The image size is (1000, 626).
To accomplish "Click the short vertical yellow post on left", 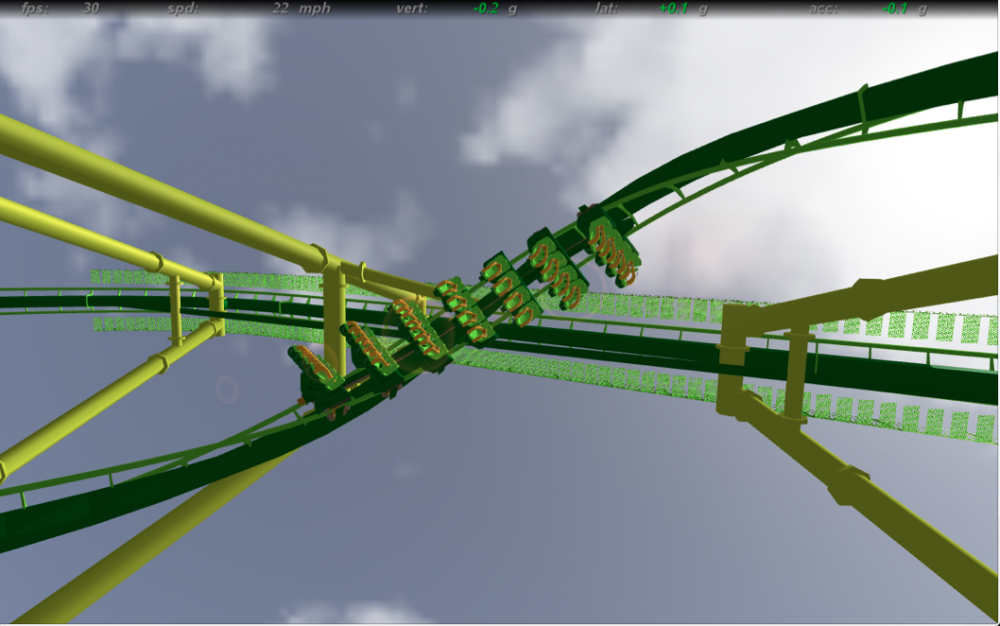I will point(176,310).
